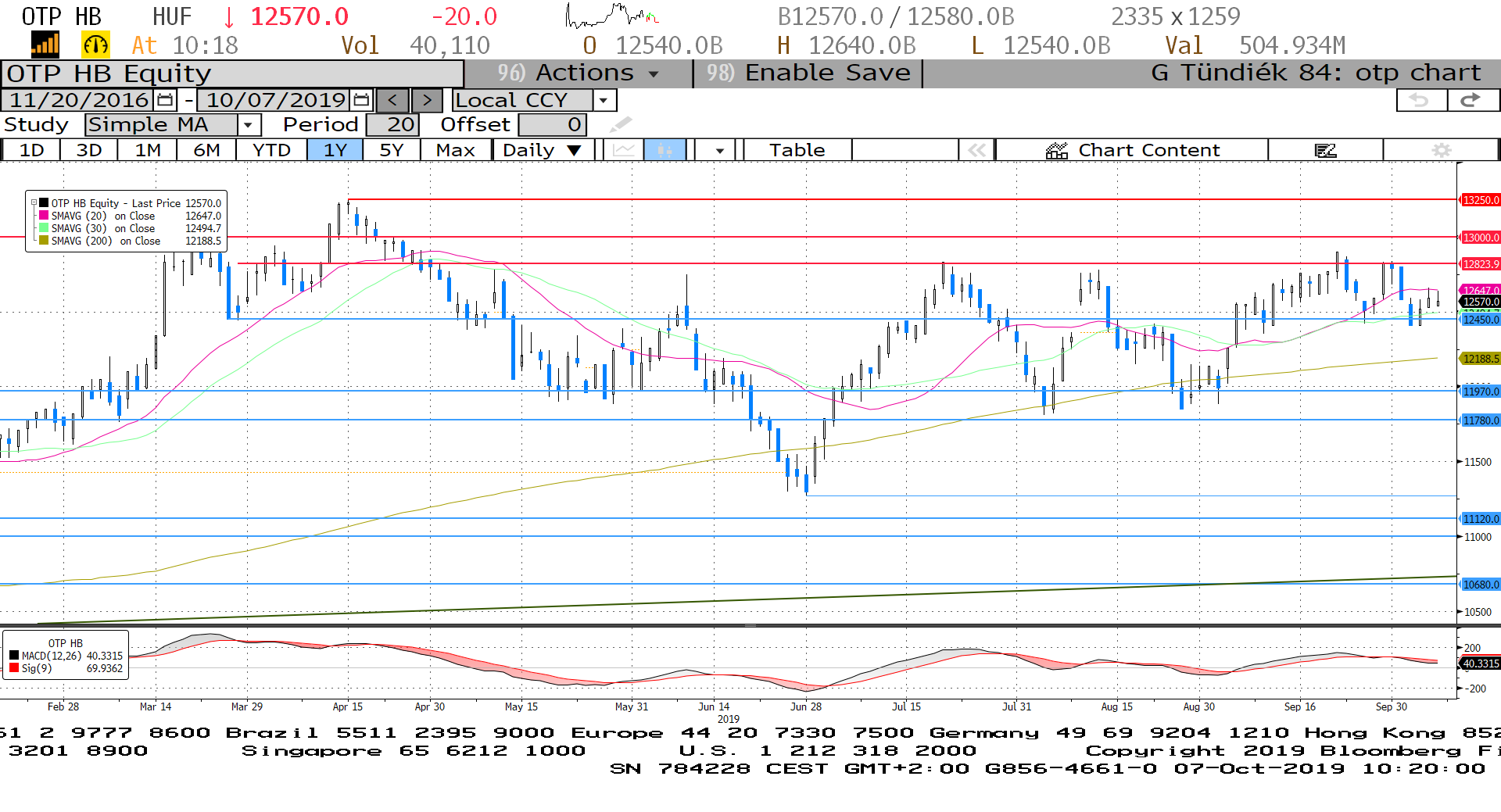The width and height of the screenshot is (1501, 812).
Task: Click the olive SMAVG (200) color swatch
Action: tap(45, 241)
